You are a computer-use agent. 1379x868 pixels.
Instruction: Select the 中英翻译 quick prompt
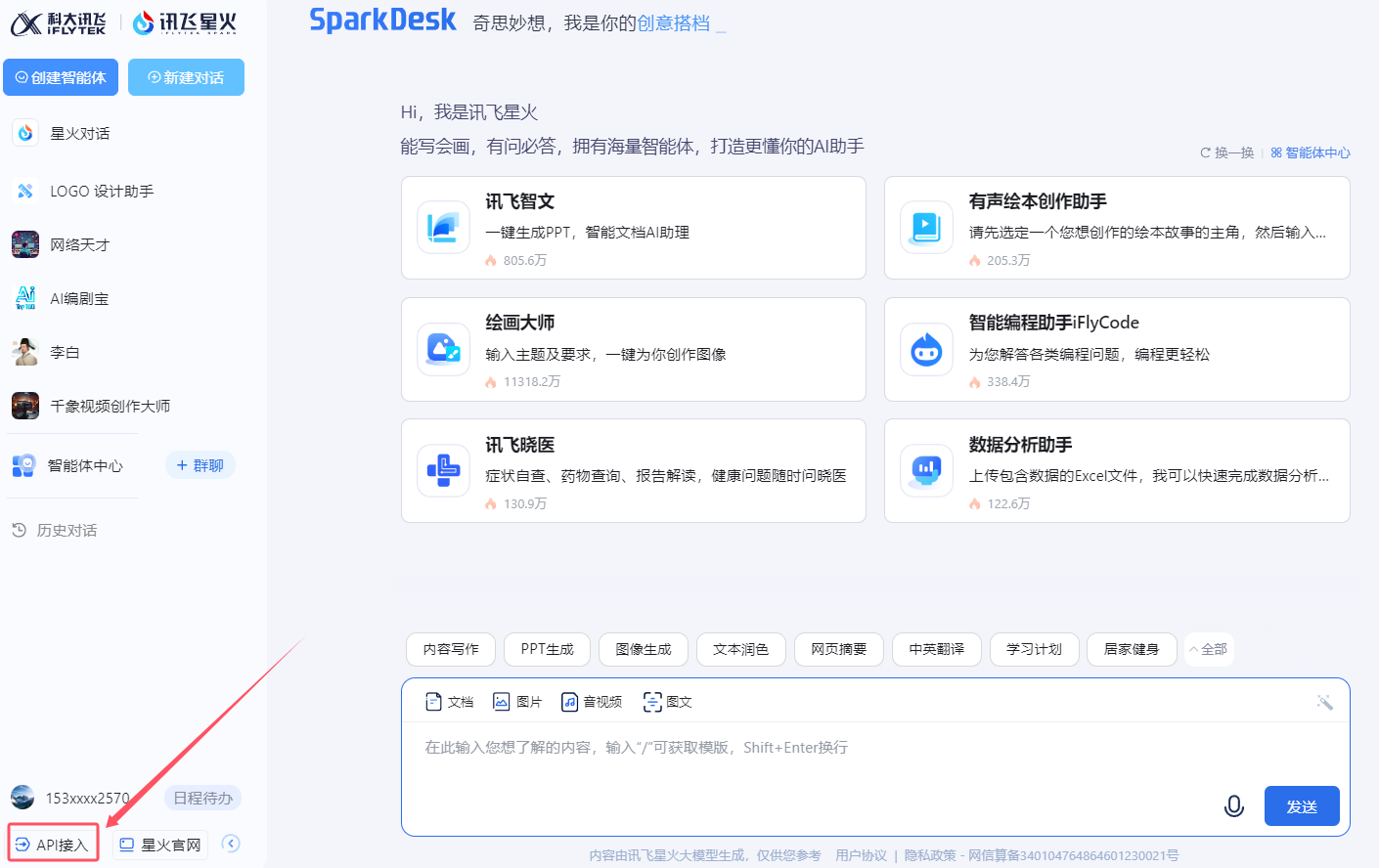[x=937, y=649]
